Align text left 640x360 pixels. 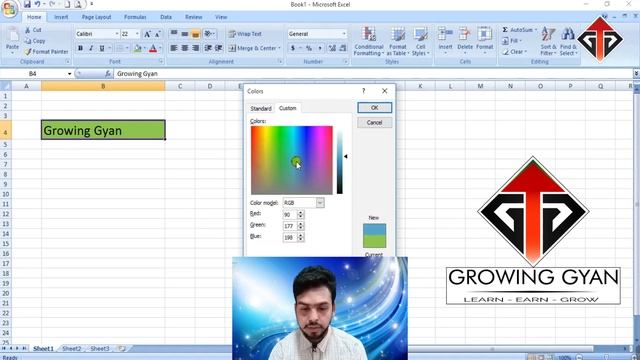pyautogui.click(x=174, y=48)
